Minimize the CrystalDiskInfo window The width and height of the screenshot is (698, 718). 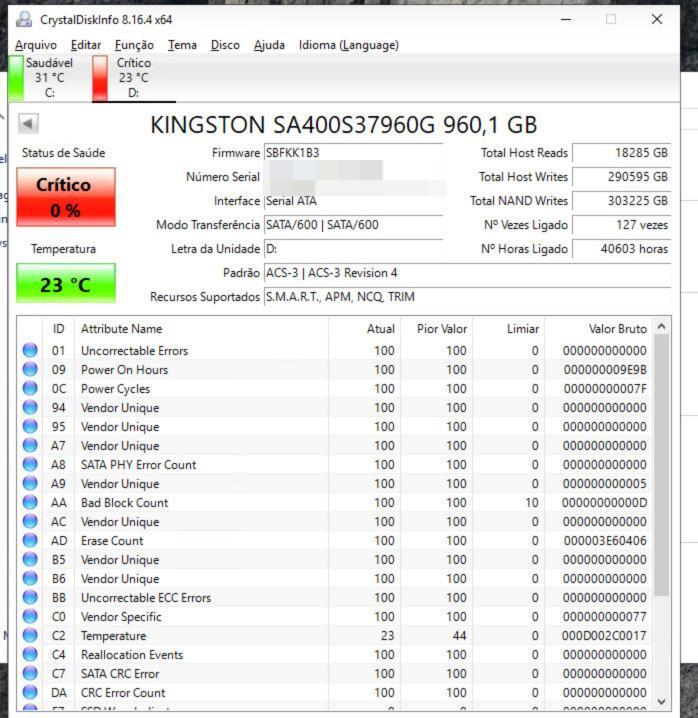pos(566,19)
